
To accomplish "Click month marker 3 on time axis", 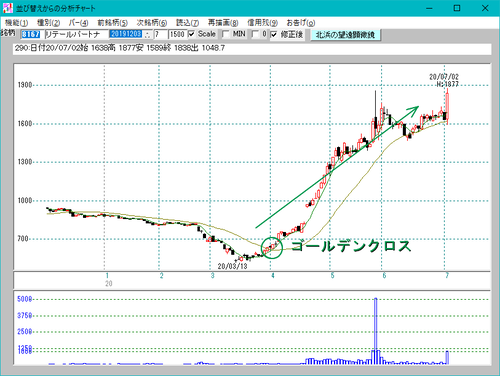I will [212, 276].
